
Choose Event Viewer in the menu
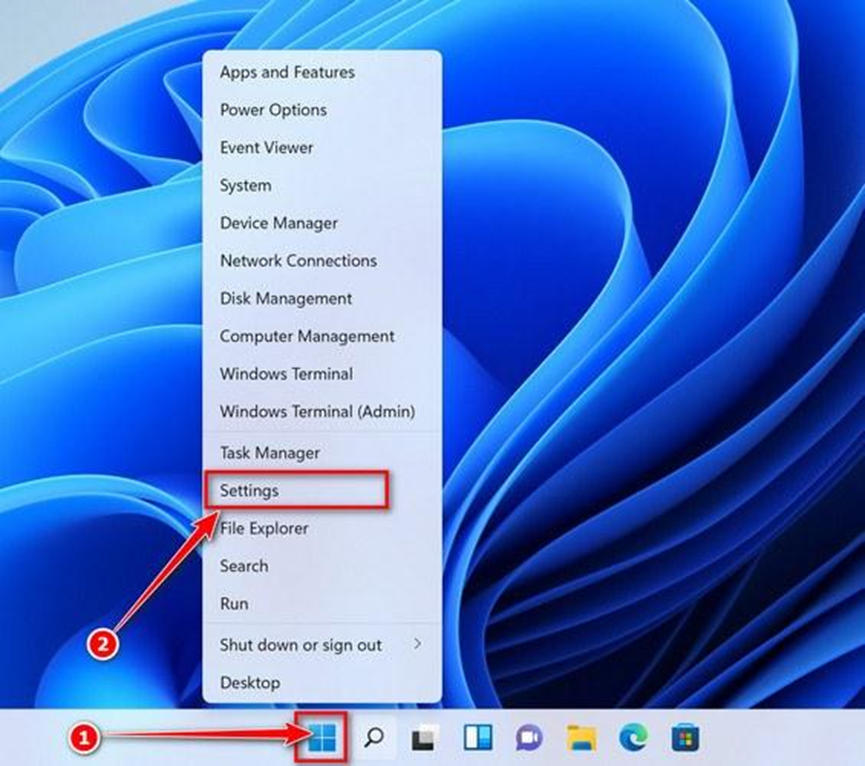[x=322, y=147]
